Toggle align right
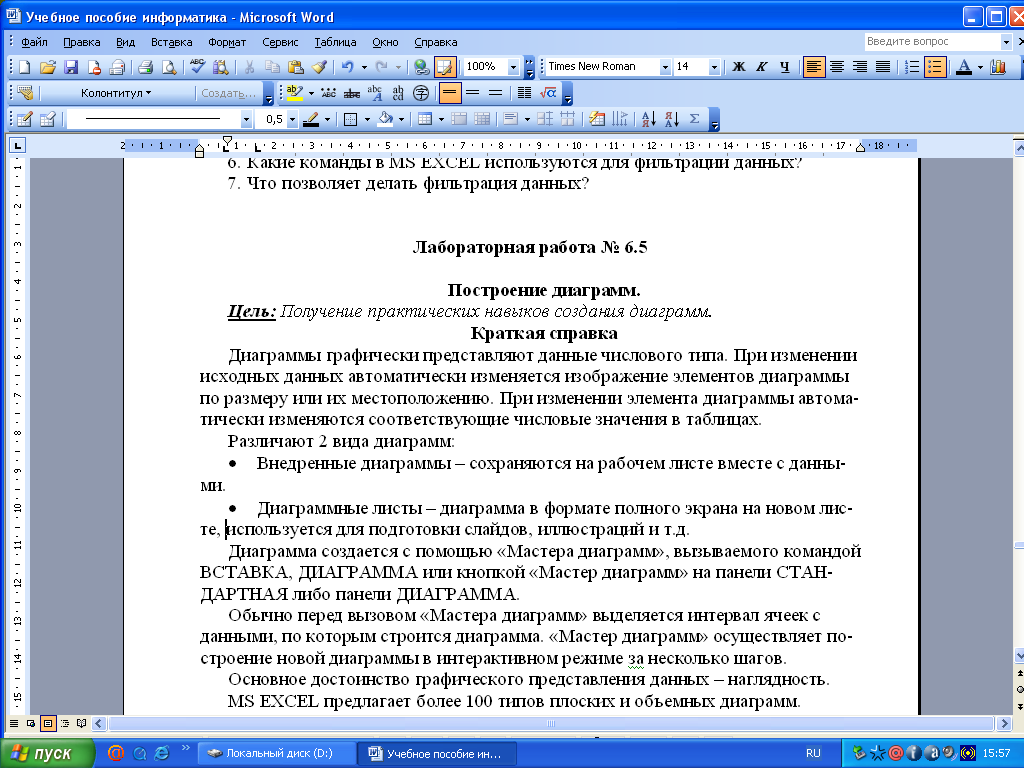Viewport: 1024px width, 768px height. point(860,67)
